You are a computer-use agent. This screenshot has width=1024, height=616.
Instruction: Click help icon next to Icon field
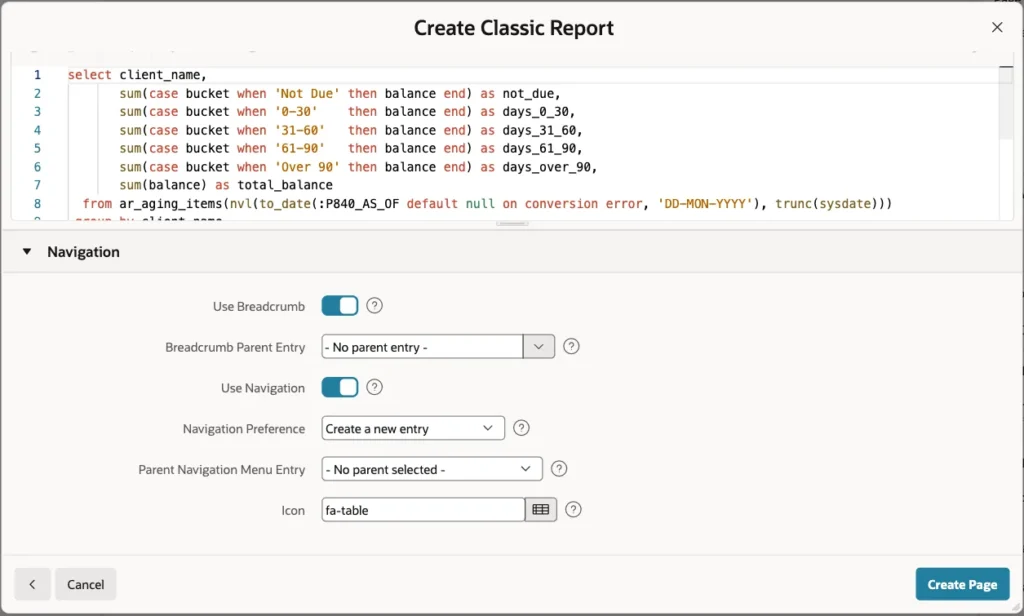click(573, 510)
